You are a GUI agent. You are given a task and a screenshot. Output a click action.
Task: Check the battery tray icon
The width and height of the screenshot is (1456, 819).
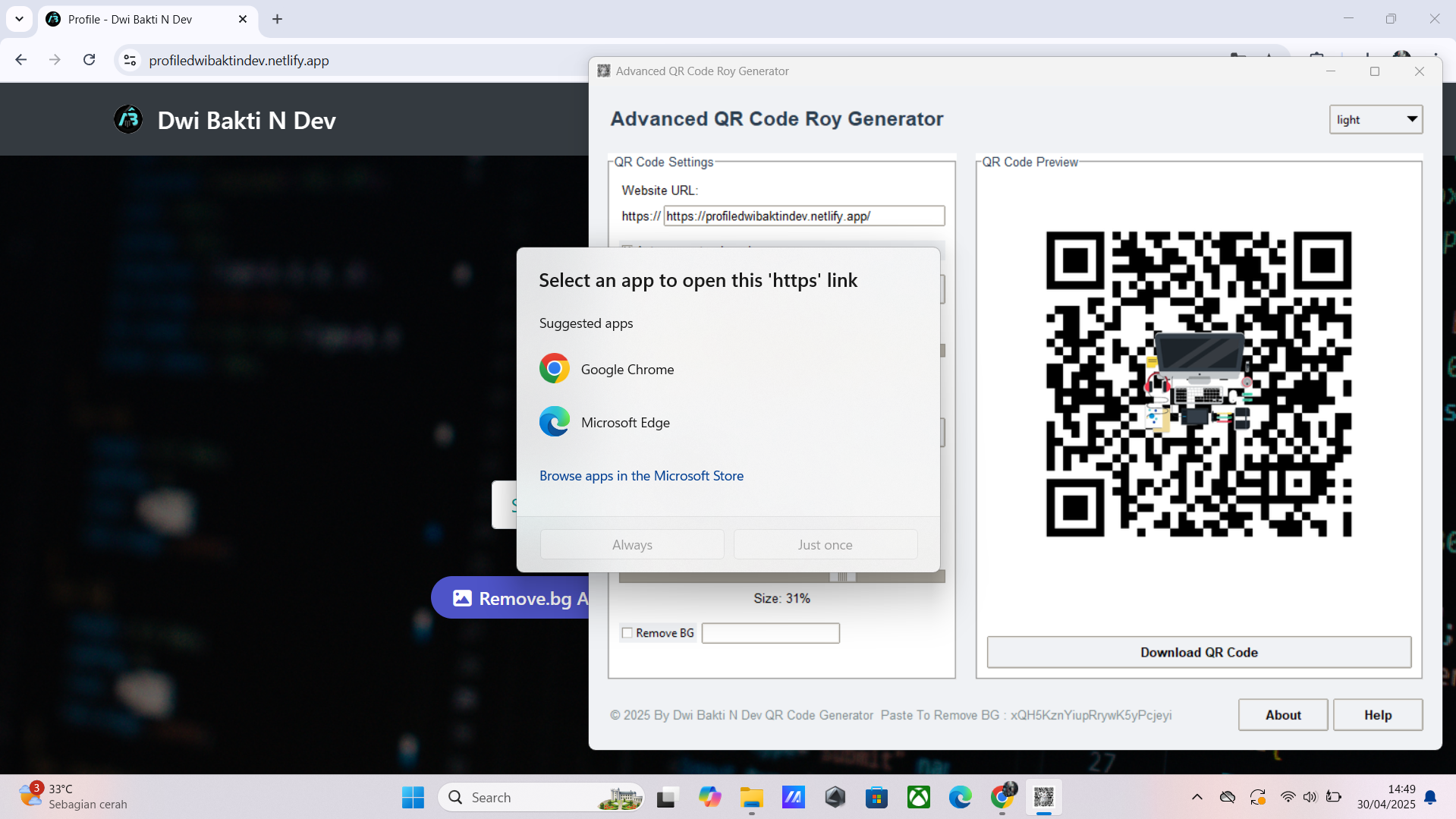1333,797
